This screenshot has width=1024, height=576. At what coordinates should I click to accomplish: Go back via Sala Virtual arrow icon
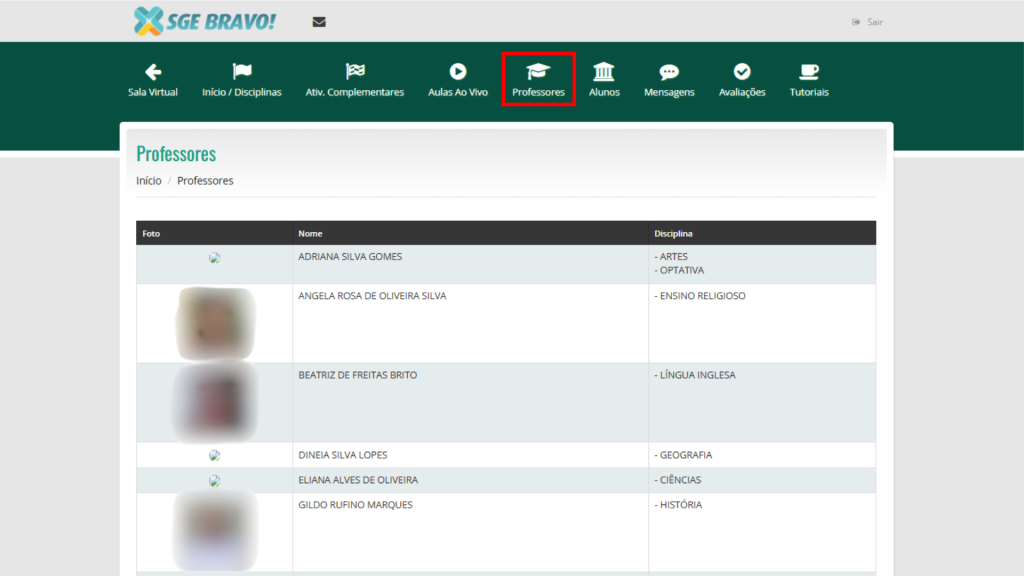click(153, 72)
